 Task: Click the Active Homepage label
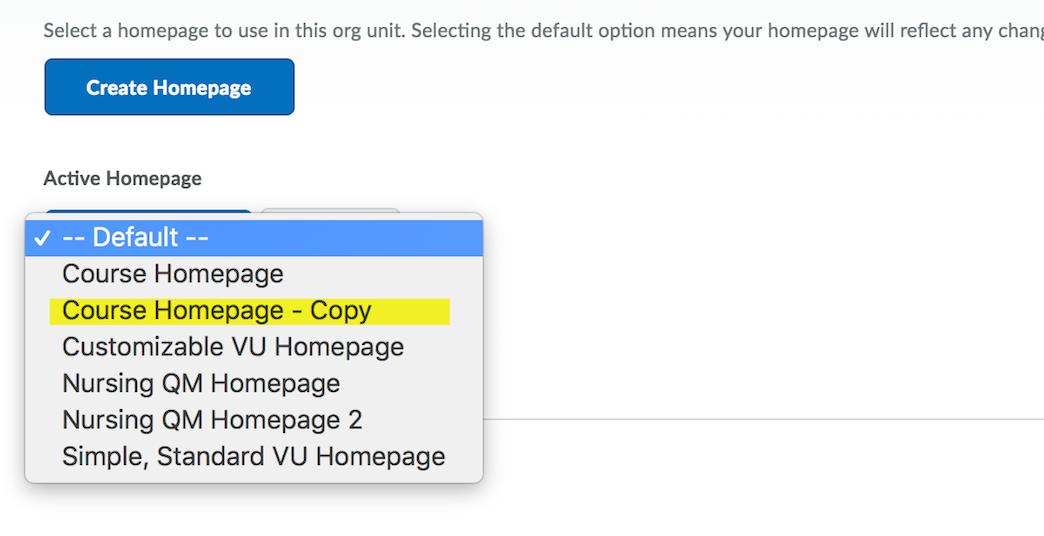click(122, 179)
